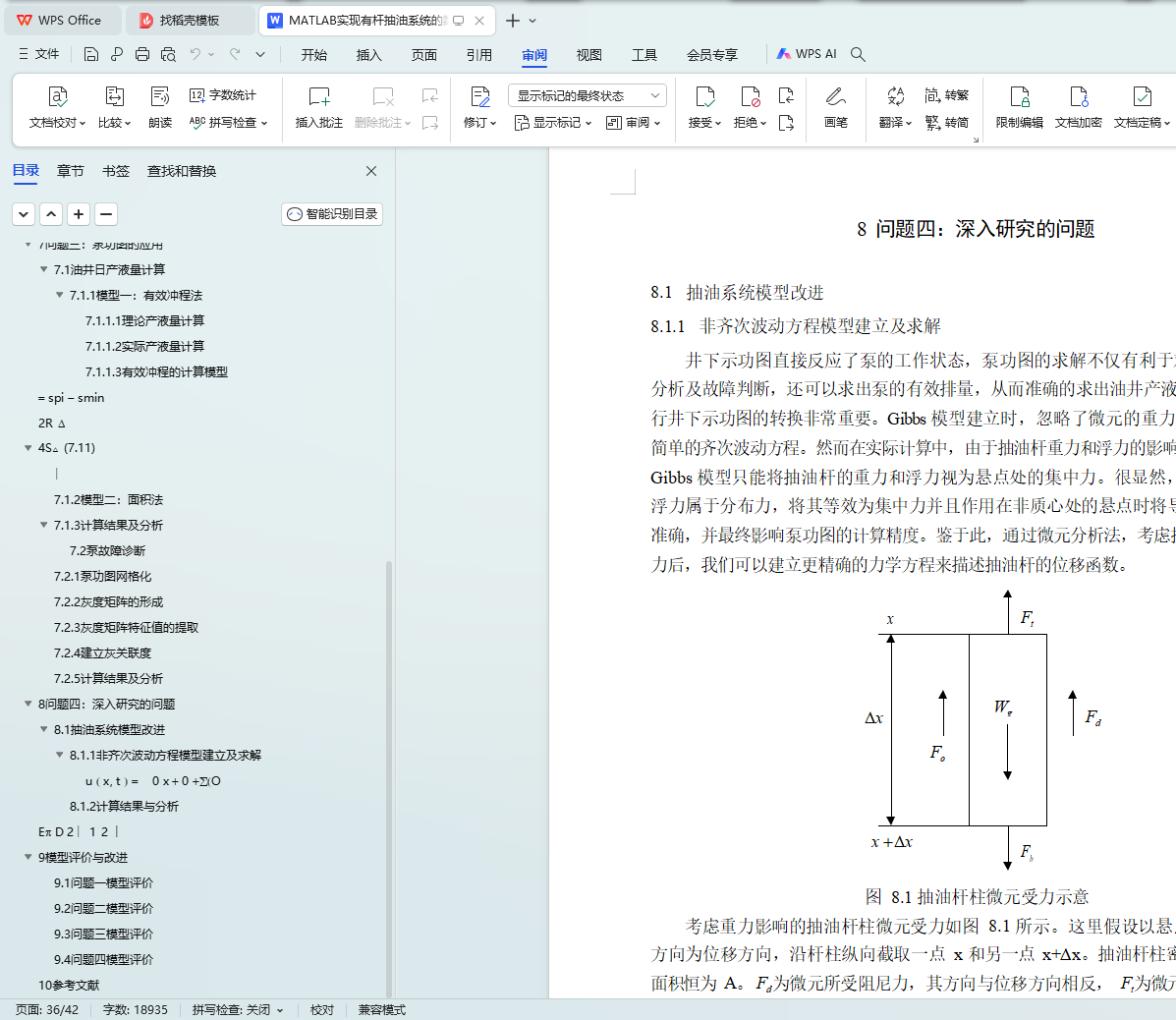The height and width of the screenshot is (1020, 1176).
Task: Jump to 7.2.2灰度矩阵的形成 heading
Action: 108,601
